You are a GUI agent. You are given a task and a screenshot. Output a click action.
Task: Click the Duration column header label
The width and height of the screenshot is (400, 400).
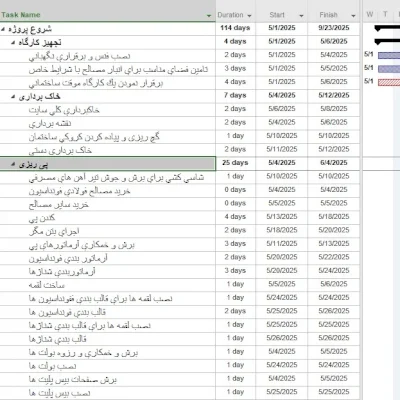point(230,15)
